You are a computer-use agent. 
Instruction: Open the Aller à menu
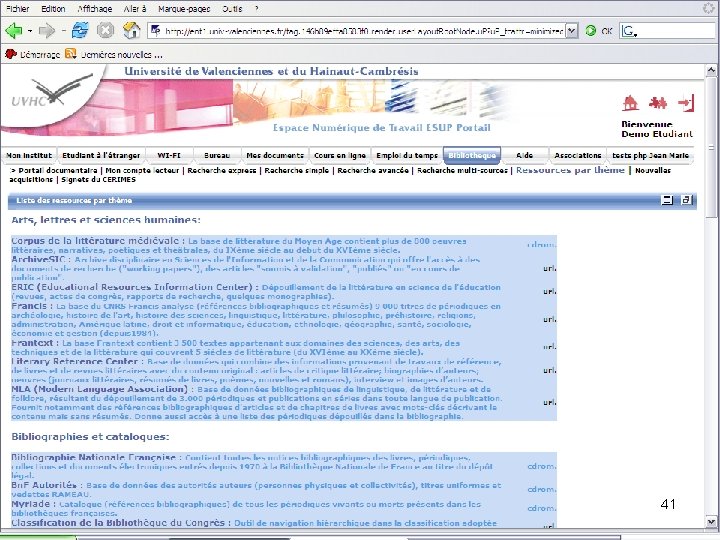click(x=135, y=8)
